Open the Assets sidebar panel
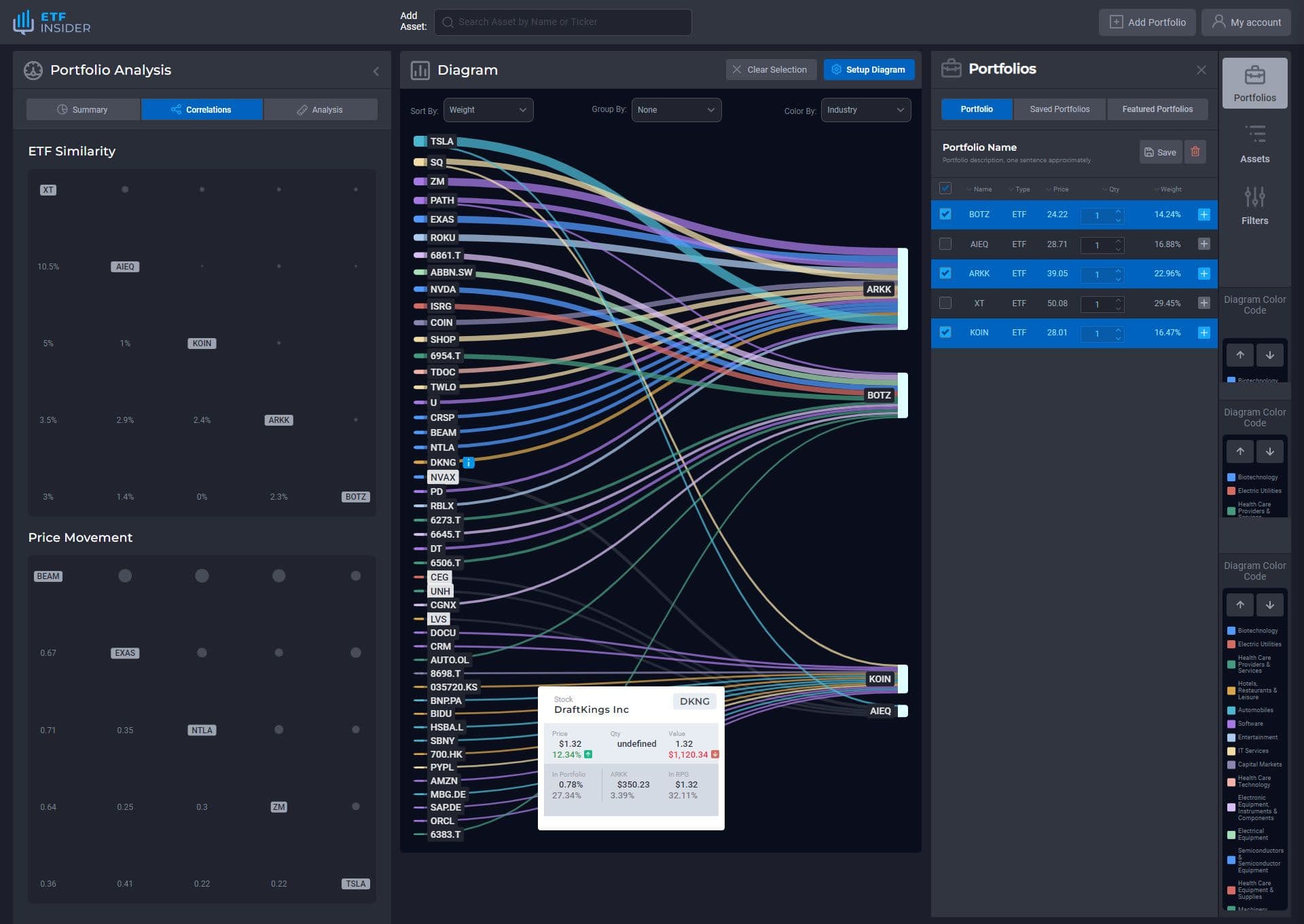Image resolution: width=1304 pixels, height=924 pixels. (x=1254, y=144)
